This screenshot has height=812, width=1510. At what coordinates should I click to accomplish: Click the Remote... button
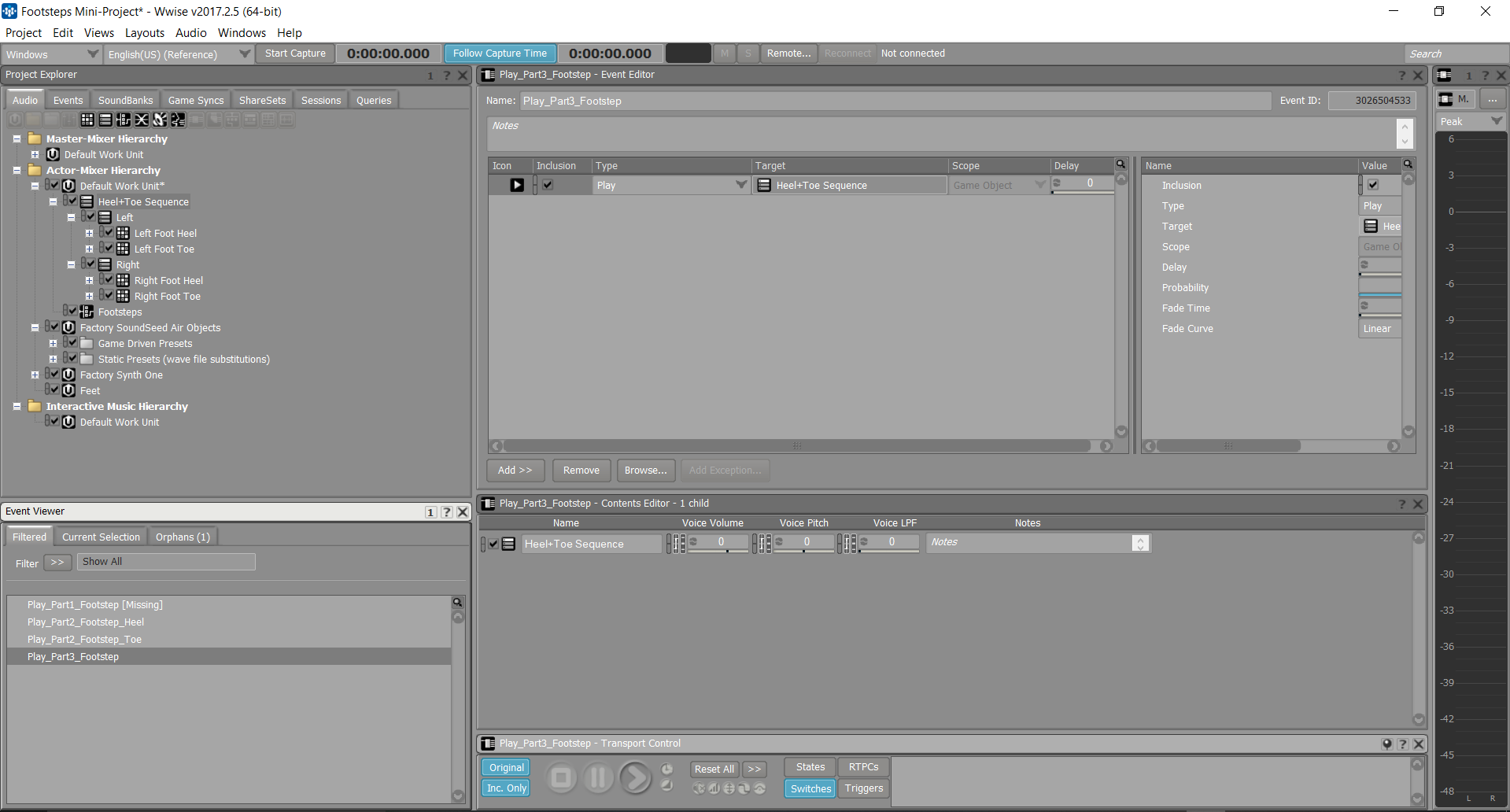coord(788,54)
